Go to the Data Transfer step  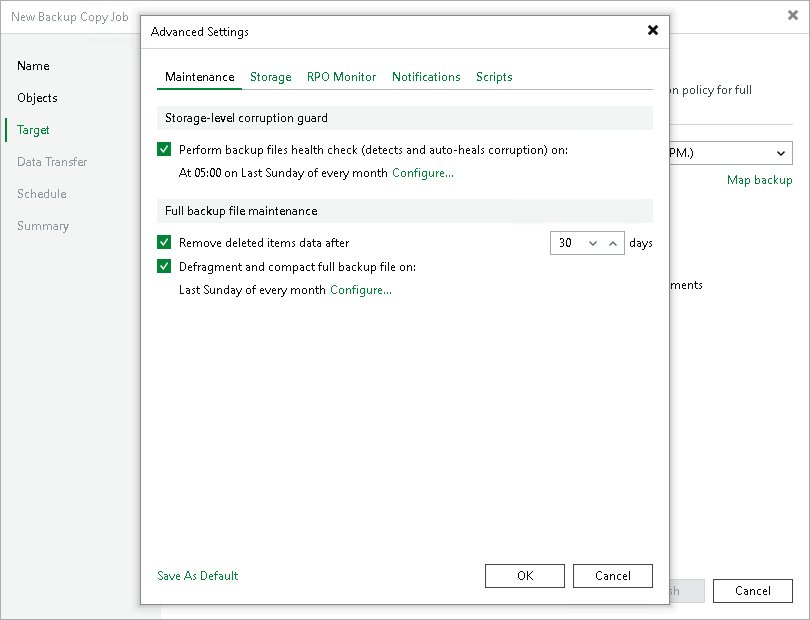click(x=52, y=162)
